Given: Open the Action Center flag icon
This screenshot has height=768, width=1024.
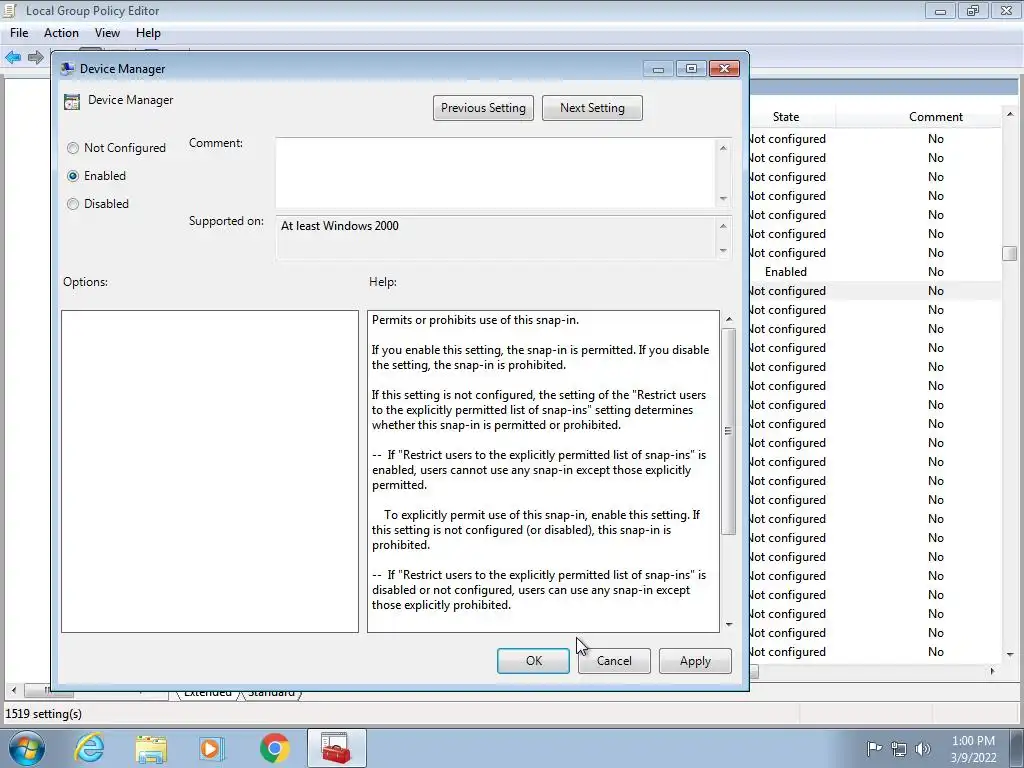Looking at the screenshot, I should [x=874, y=748].
